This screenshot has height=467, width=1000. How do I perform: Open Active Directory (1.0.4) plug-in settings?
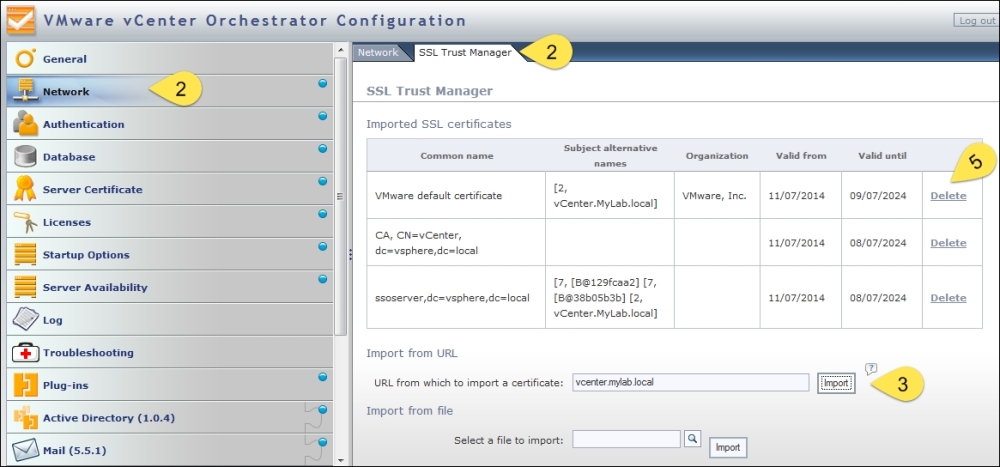[170, 418]
